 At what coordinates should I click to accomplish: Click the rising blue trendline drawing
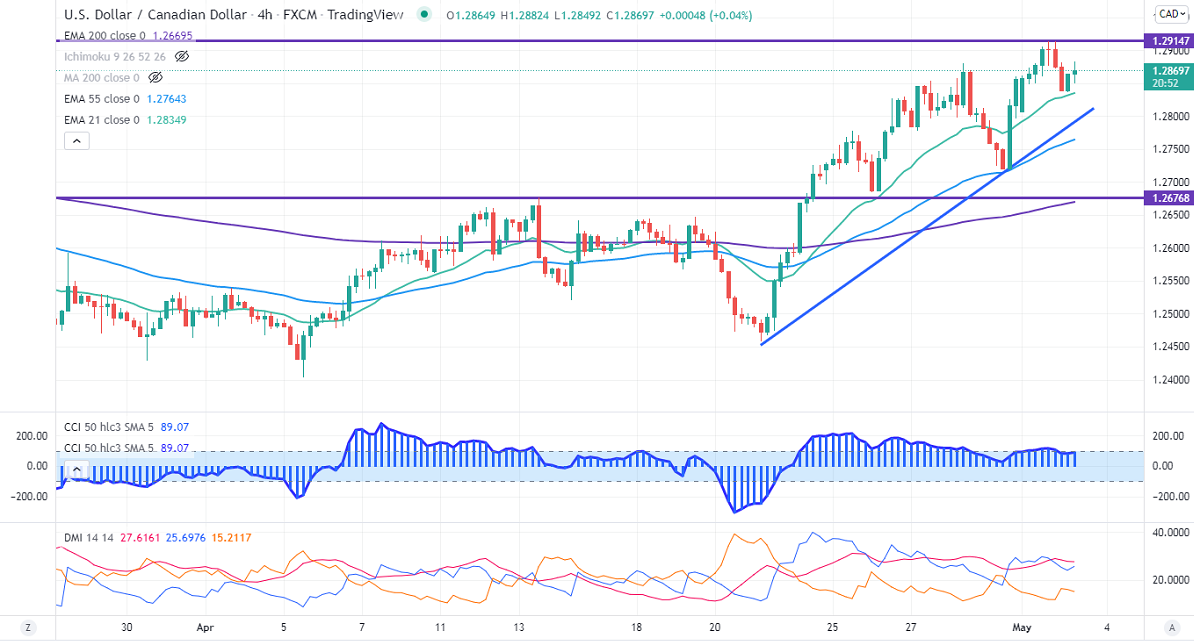[x=927, y=226]
